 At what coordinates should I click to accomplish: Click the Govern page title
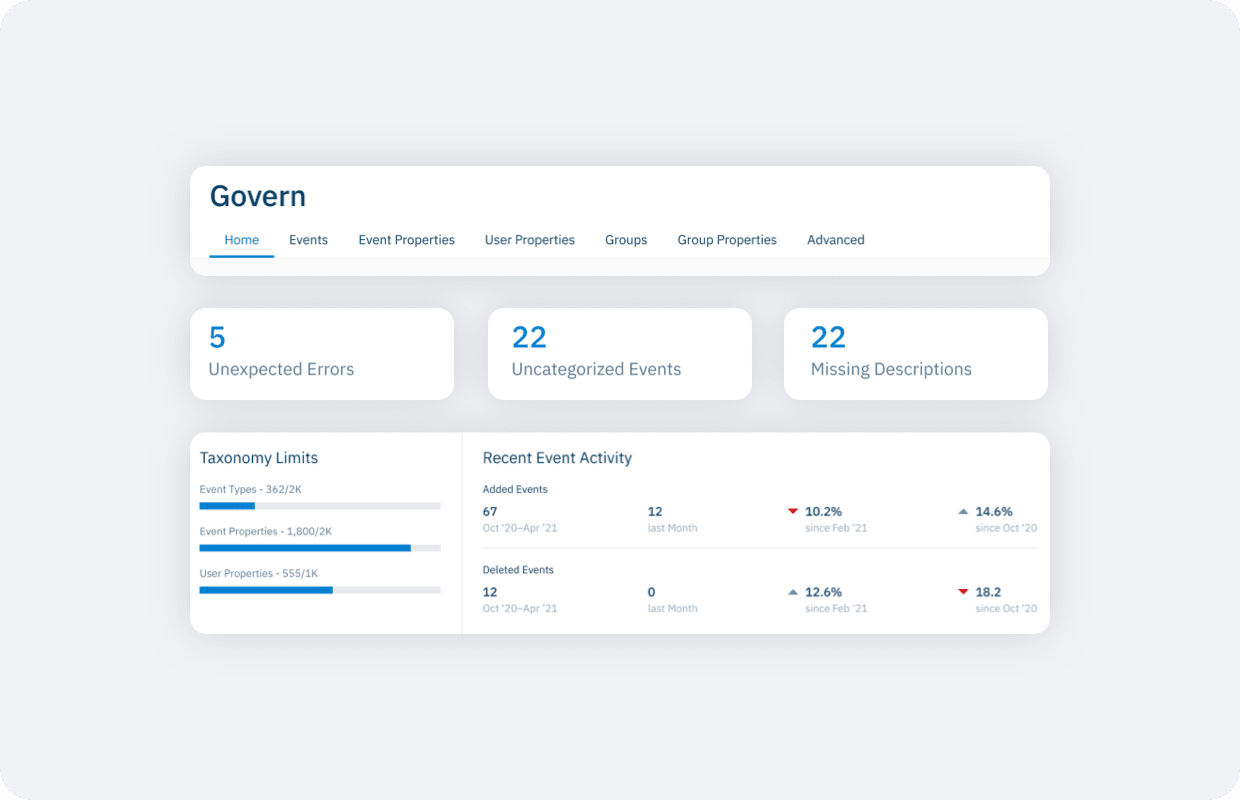(x=258, y=196)
